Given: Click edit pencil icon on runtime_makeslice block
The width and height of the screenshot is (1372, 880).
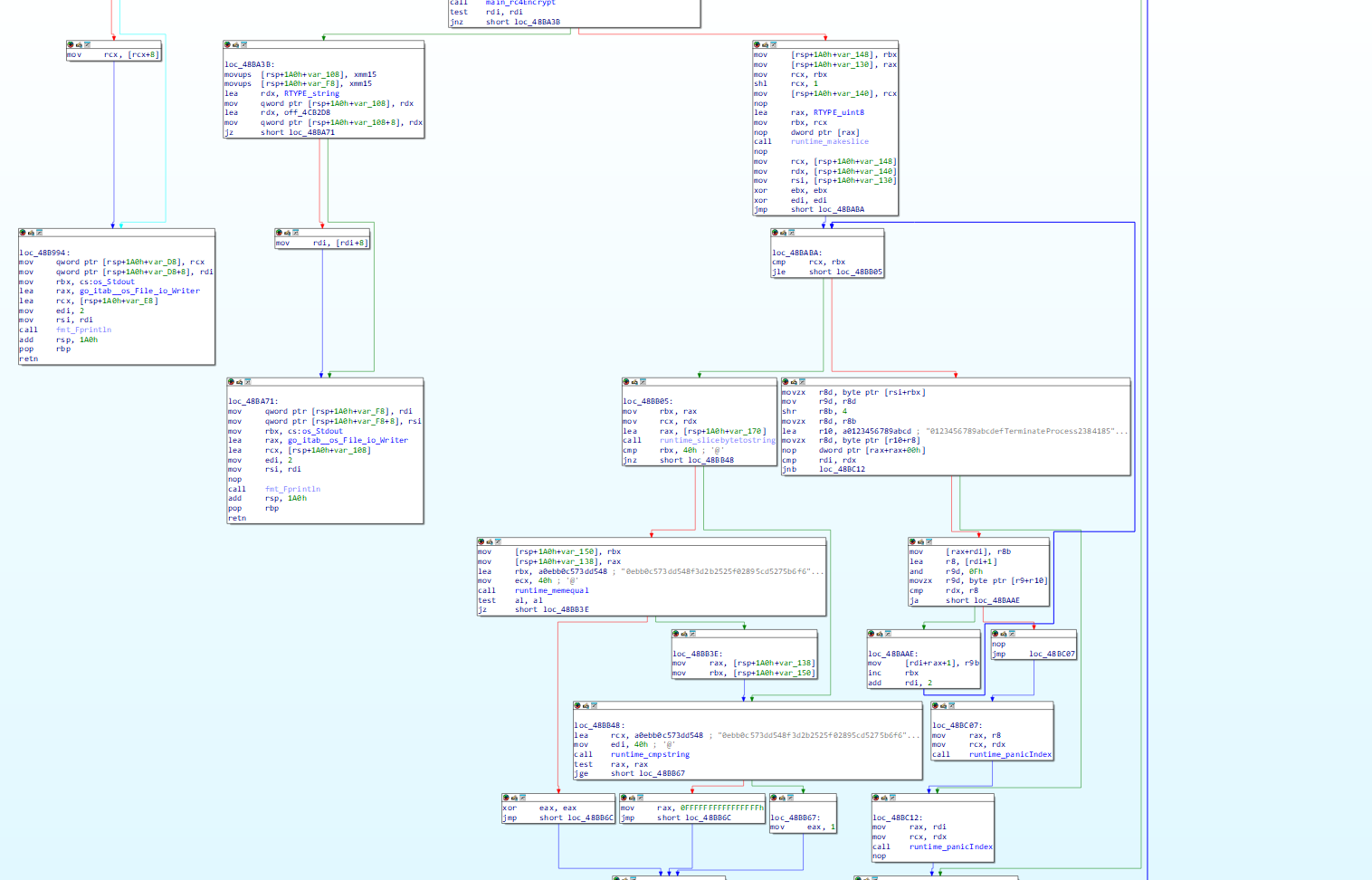Looking at the screenshot, I should coord(765,44).
